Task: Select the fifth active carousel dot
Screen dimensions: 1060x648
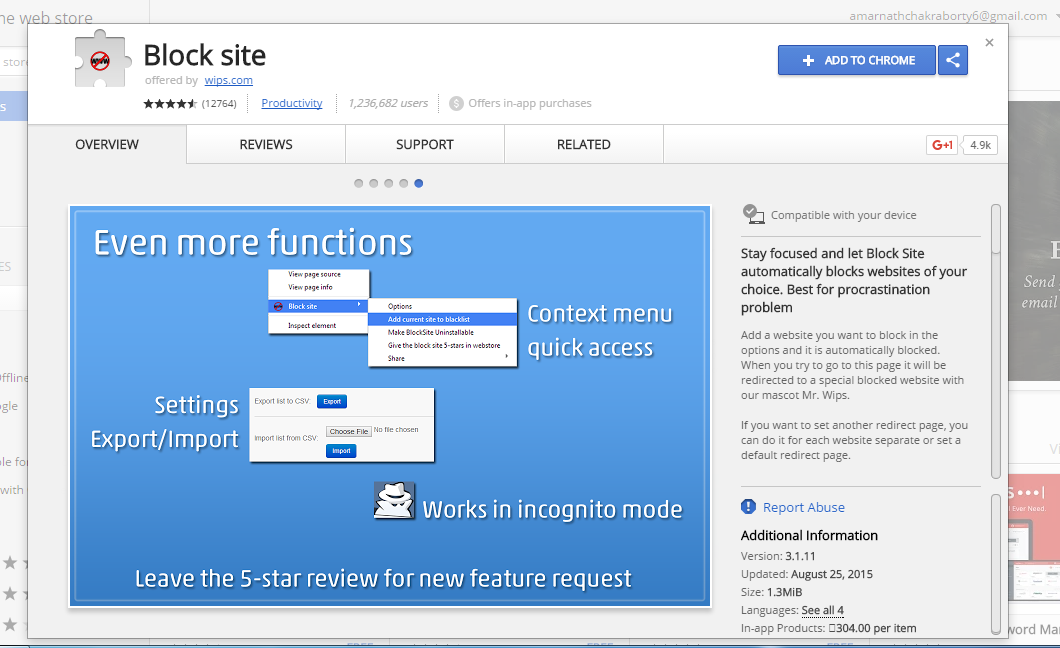Action: pyautogui.click(x=418, y=183)
